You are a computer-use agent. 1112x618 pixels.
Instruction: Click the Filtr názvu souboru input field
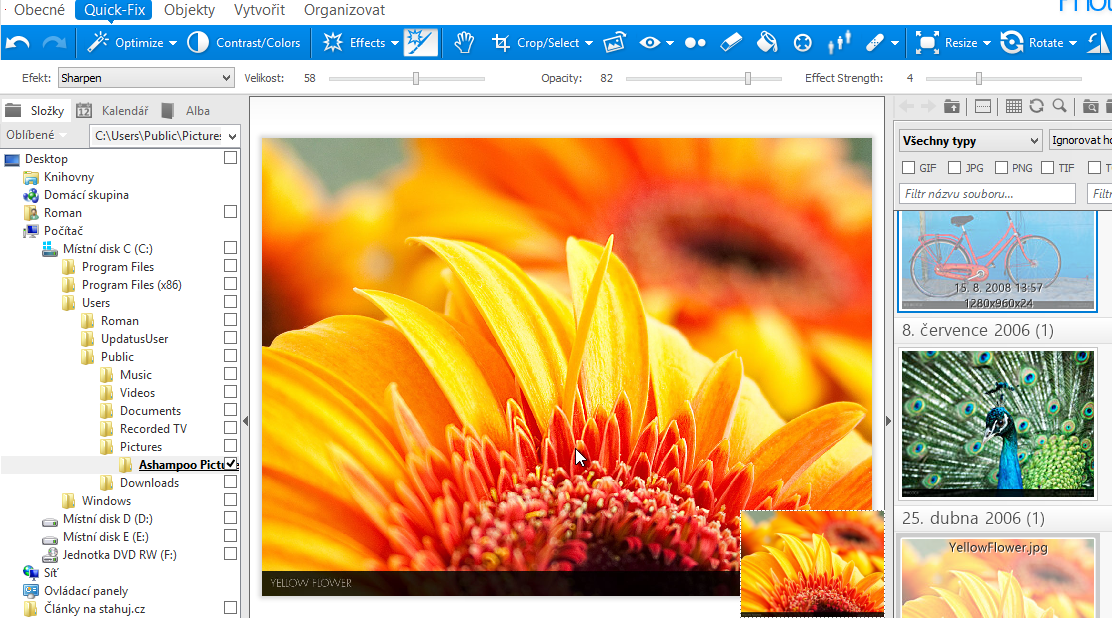[987, 194]
